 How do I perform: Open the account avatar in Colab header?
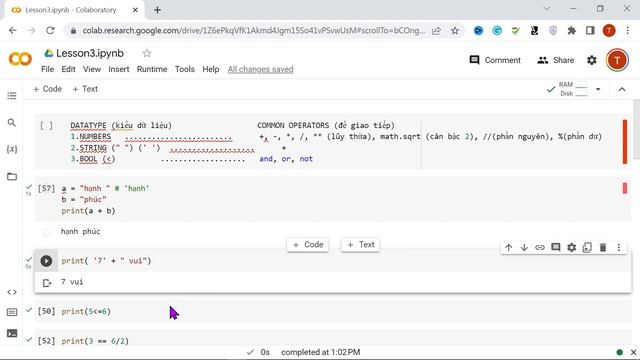(617, 60)
